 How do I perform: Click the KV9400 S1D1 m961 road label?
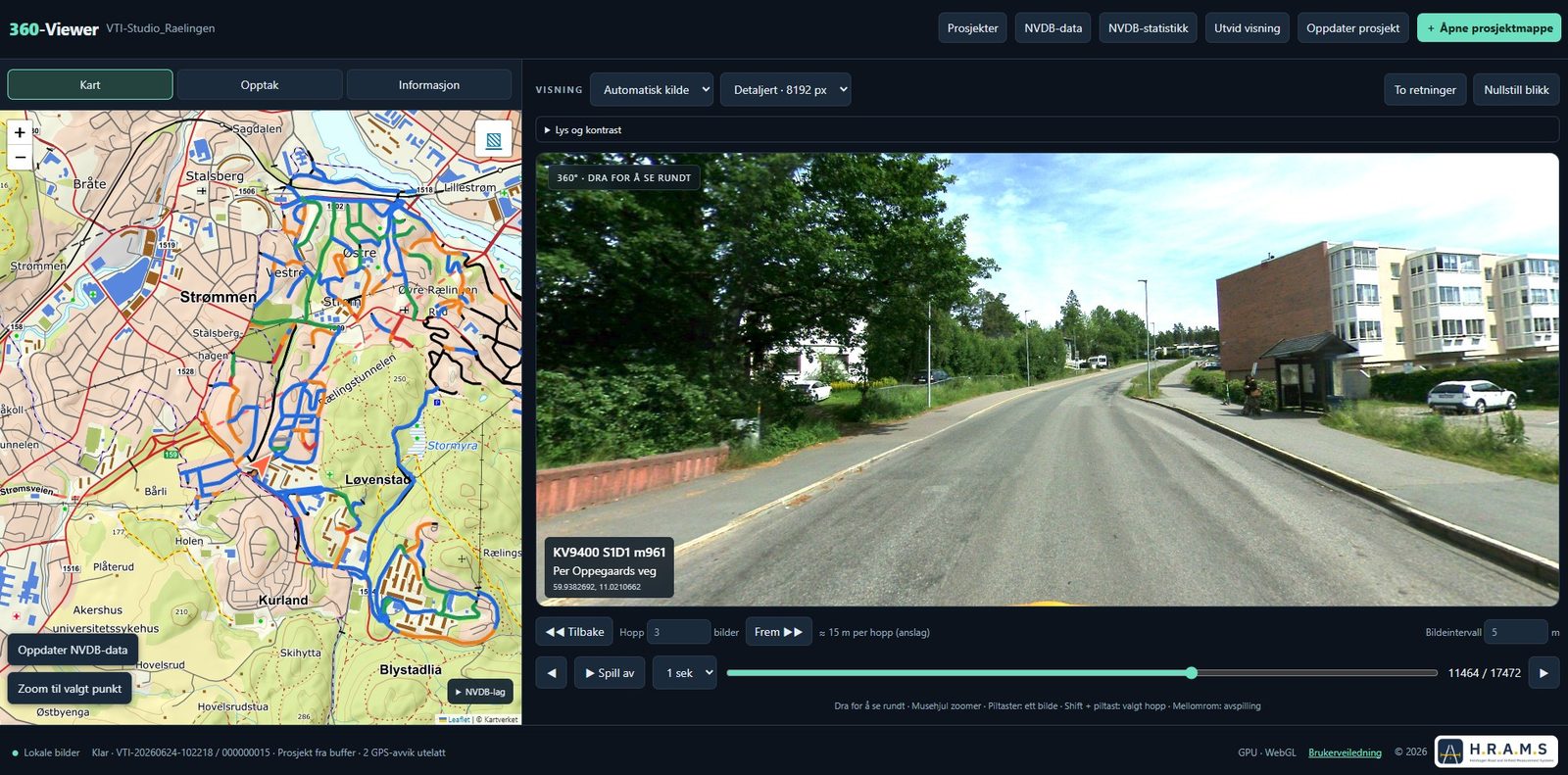pos(609,552)
